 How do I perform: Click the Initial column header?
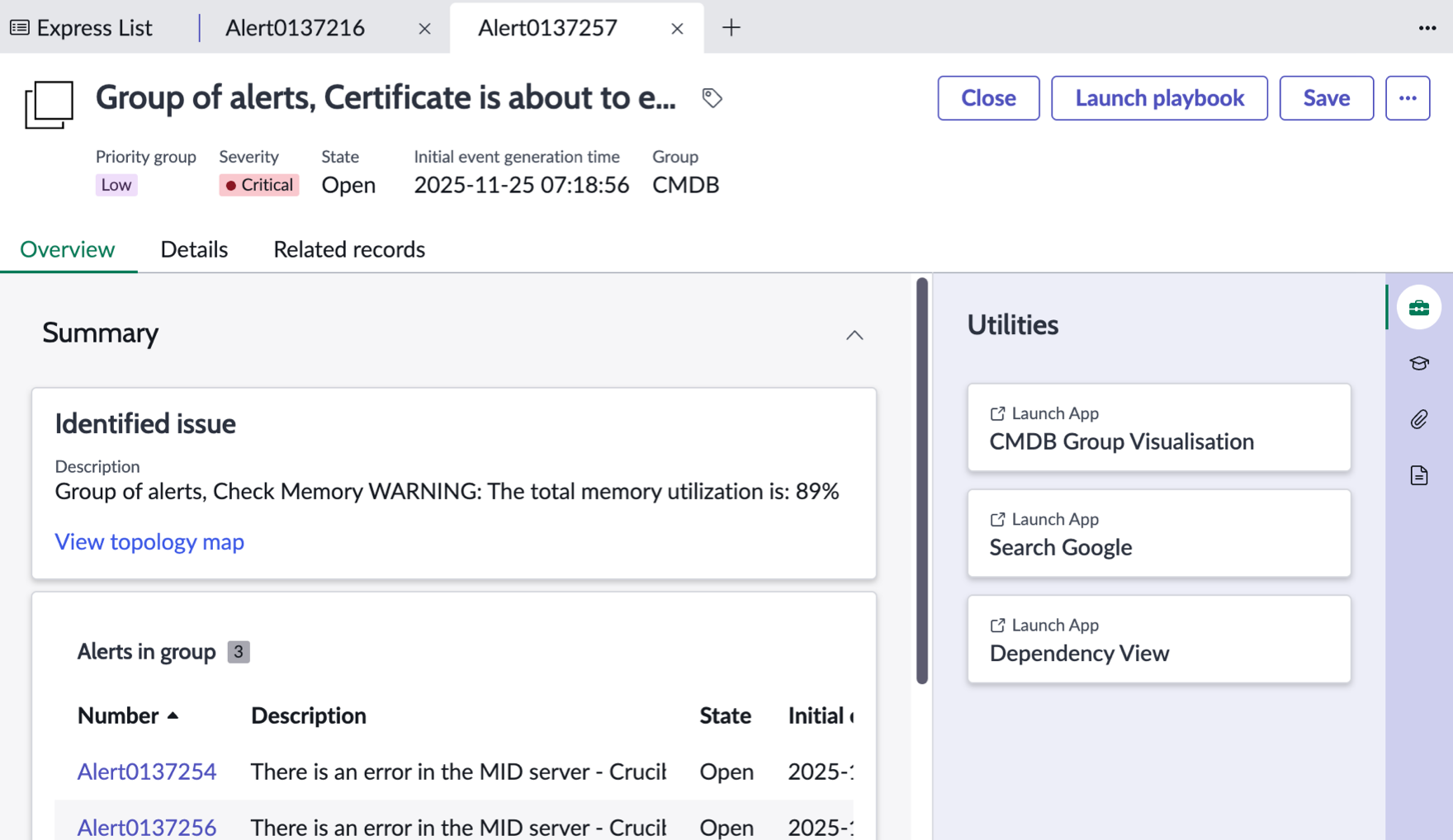[x=821, y=715]
